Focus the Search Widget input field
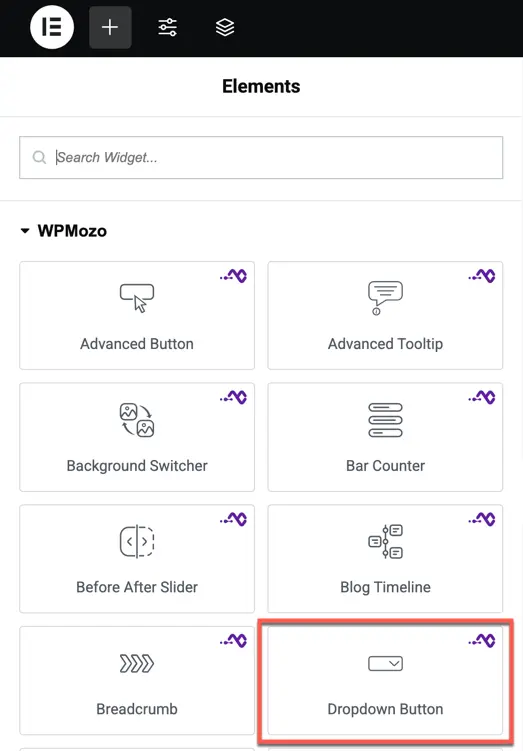The height and width of the screenshot is (751, 523). tap(261, 158)
